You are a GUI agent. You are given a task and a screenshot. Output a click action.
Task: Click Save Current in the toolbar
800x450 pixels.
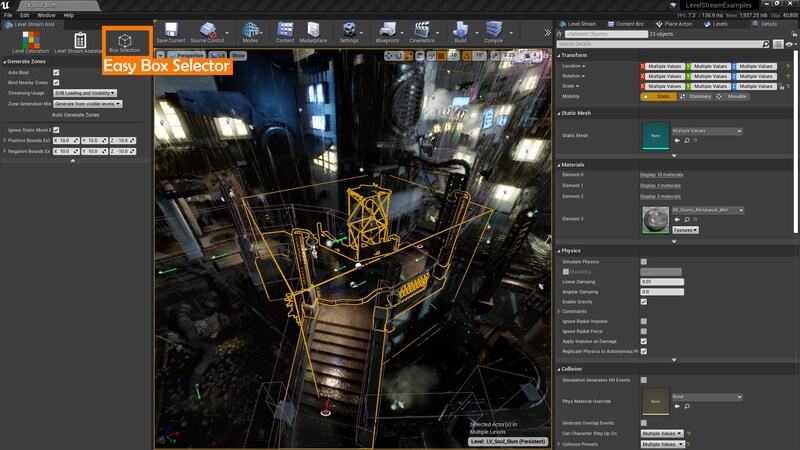[171, 33]
